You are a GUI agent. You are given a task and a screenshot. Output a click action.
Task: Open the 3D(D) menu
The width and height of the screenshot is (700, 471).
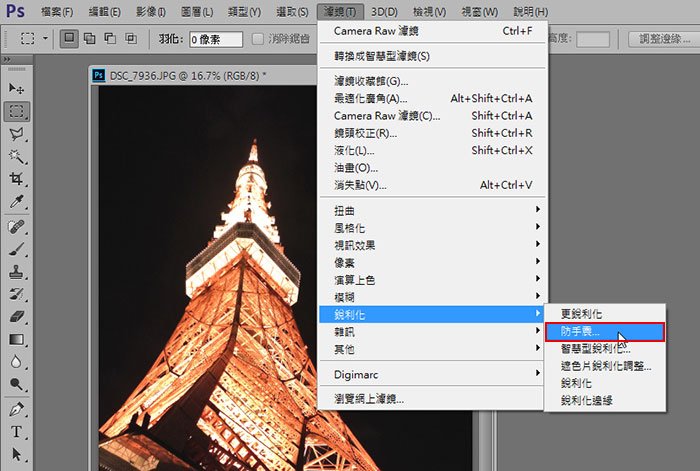pyautogui.click(x=385, y=12)
